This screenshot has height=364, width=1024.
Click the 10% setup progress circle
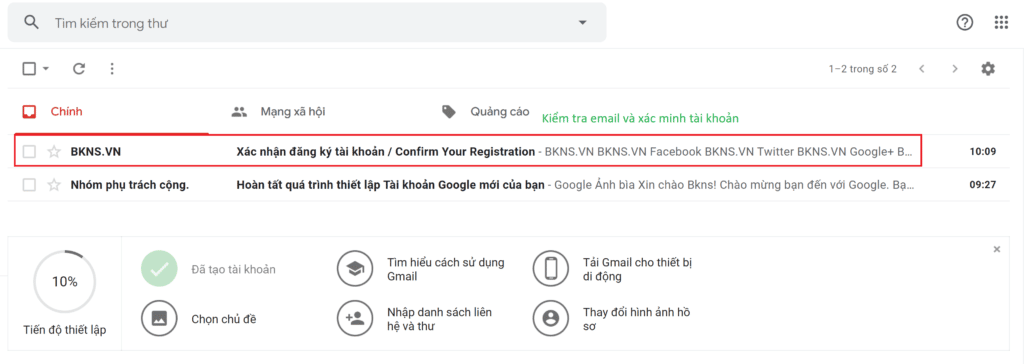pyautogui.click(x=65, y=282)
